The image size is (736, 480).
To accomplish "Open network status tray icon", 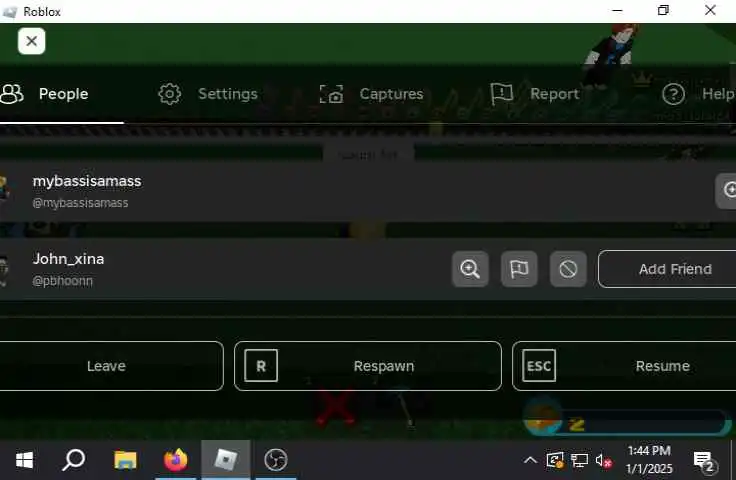I will 579,461.
